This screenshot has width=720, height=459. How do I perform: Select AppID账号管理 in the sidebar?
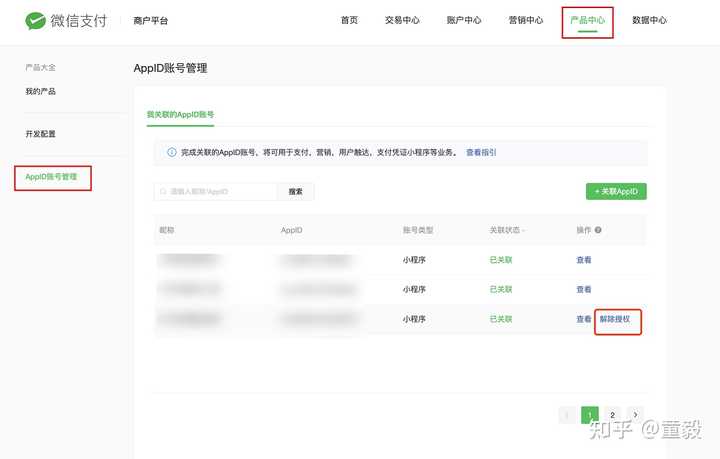coord(51,177)
